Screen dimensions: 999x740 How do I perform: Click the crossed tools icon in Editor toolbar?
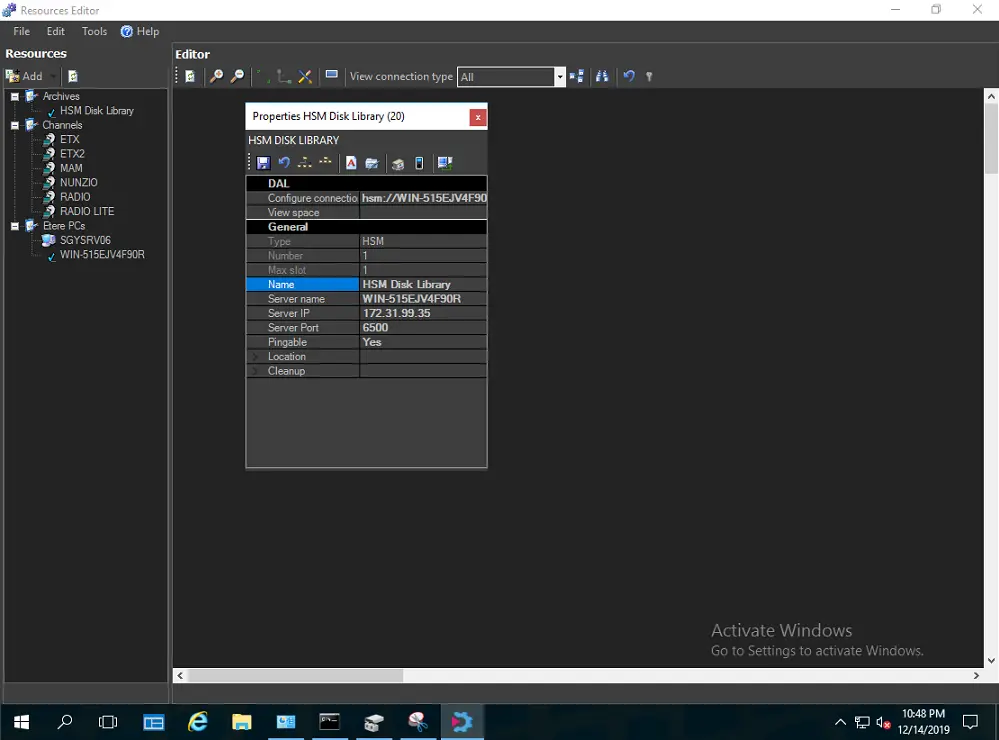[x=305, y=76]
